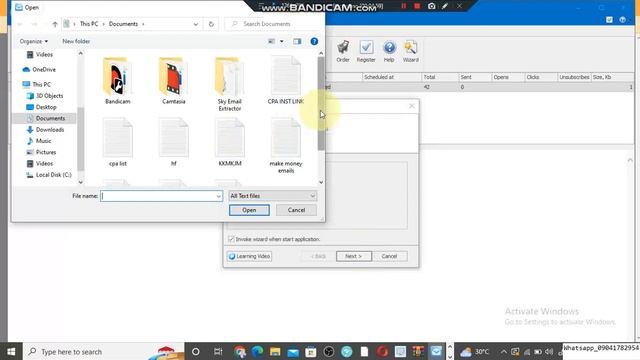Expand the address bar history dropdown
Image resolution: width=640 pixels, height=360 pixels.
pyautogui.click(x=196, y=24)
